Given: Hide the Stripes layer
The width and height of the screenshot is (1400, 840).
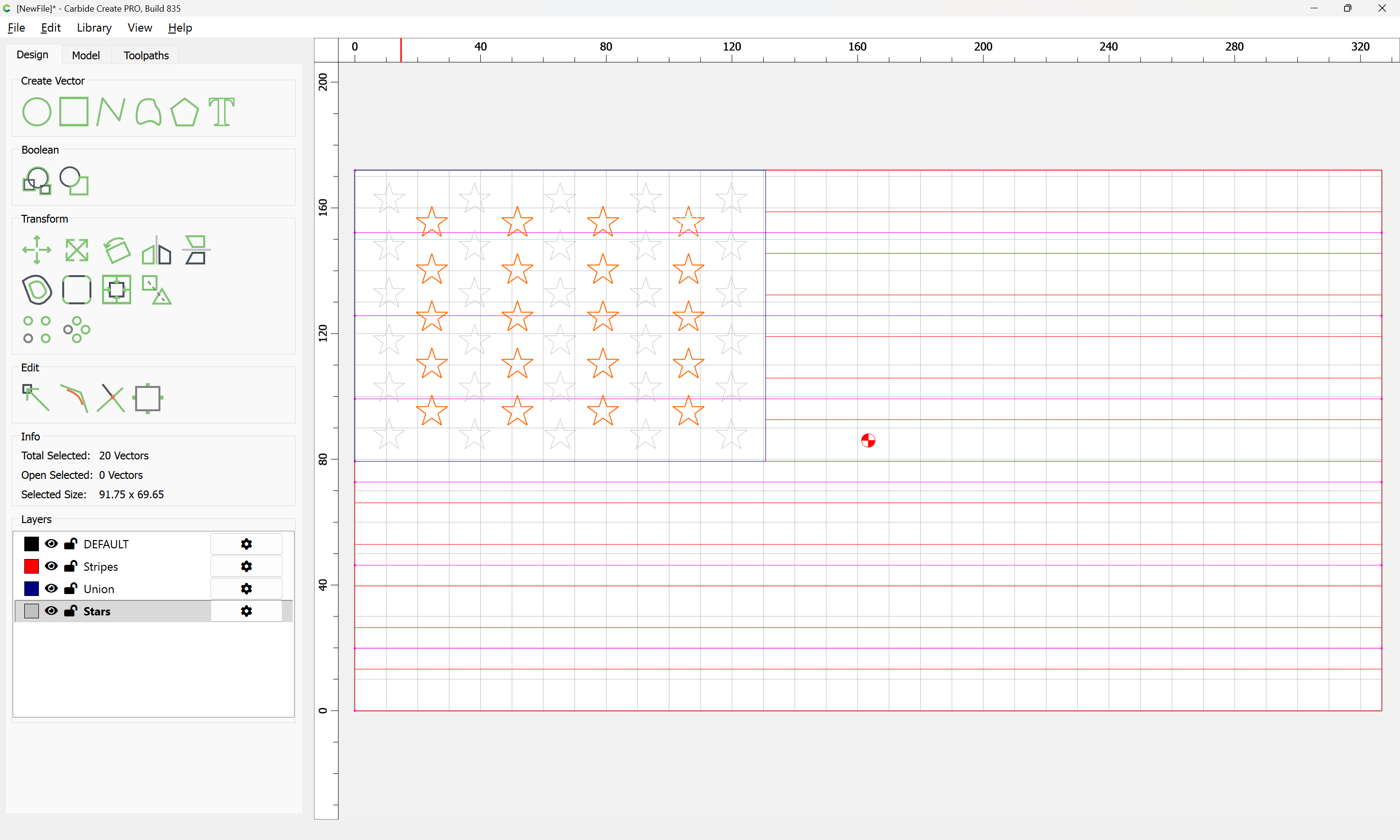Looking at the screenshot, I should (x=51, y=566).
